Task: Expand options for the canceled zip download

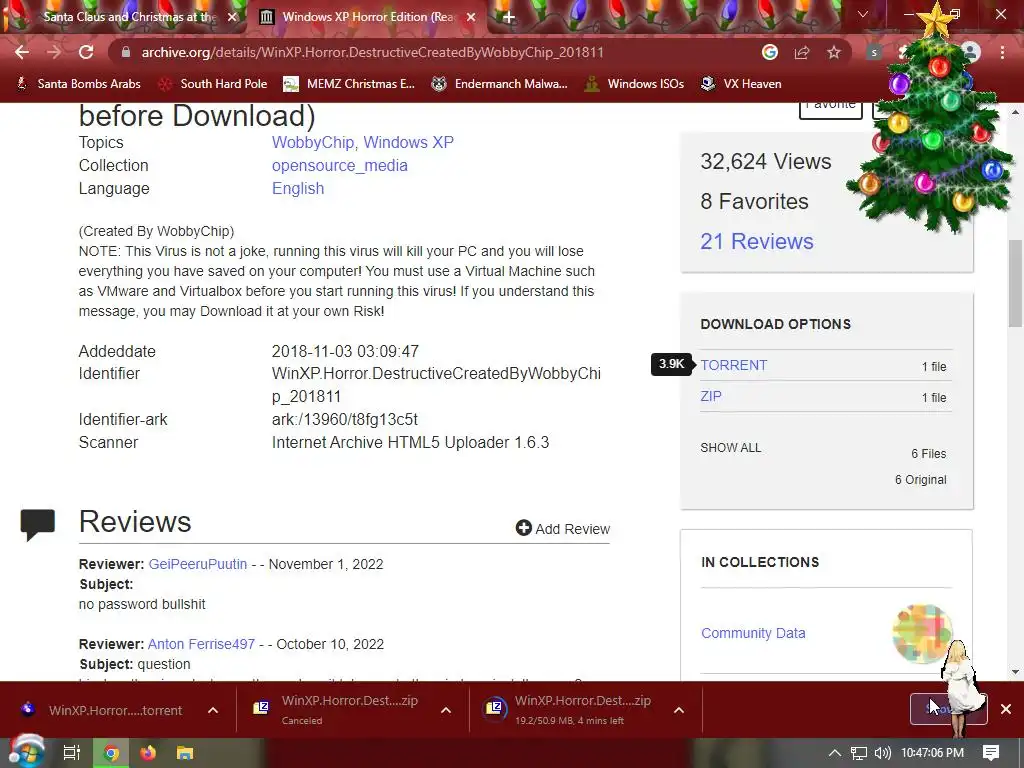Action: pyautogui.click(x=446, y=710)
